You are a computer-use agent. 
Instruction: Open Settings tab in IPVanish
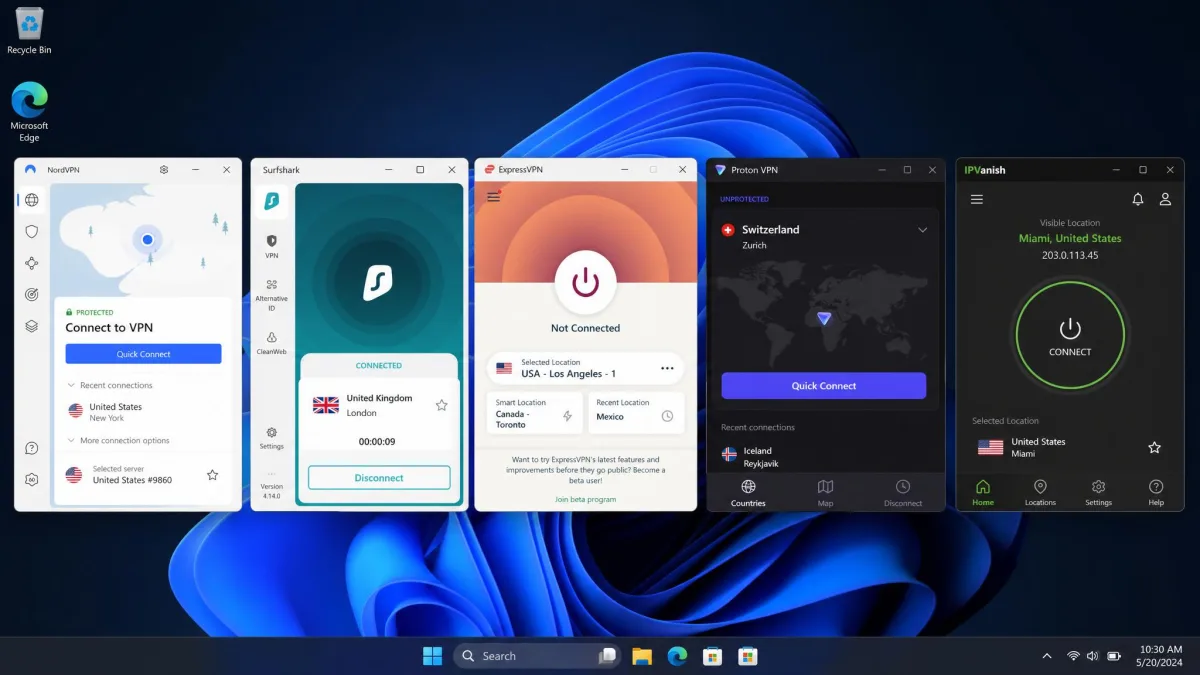1098,493
